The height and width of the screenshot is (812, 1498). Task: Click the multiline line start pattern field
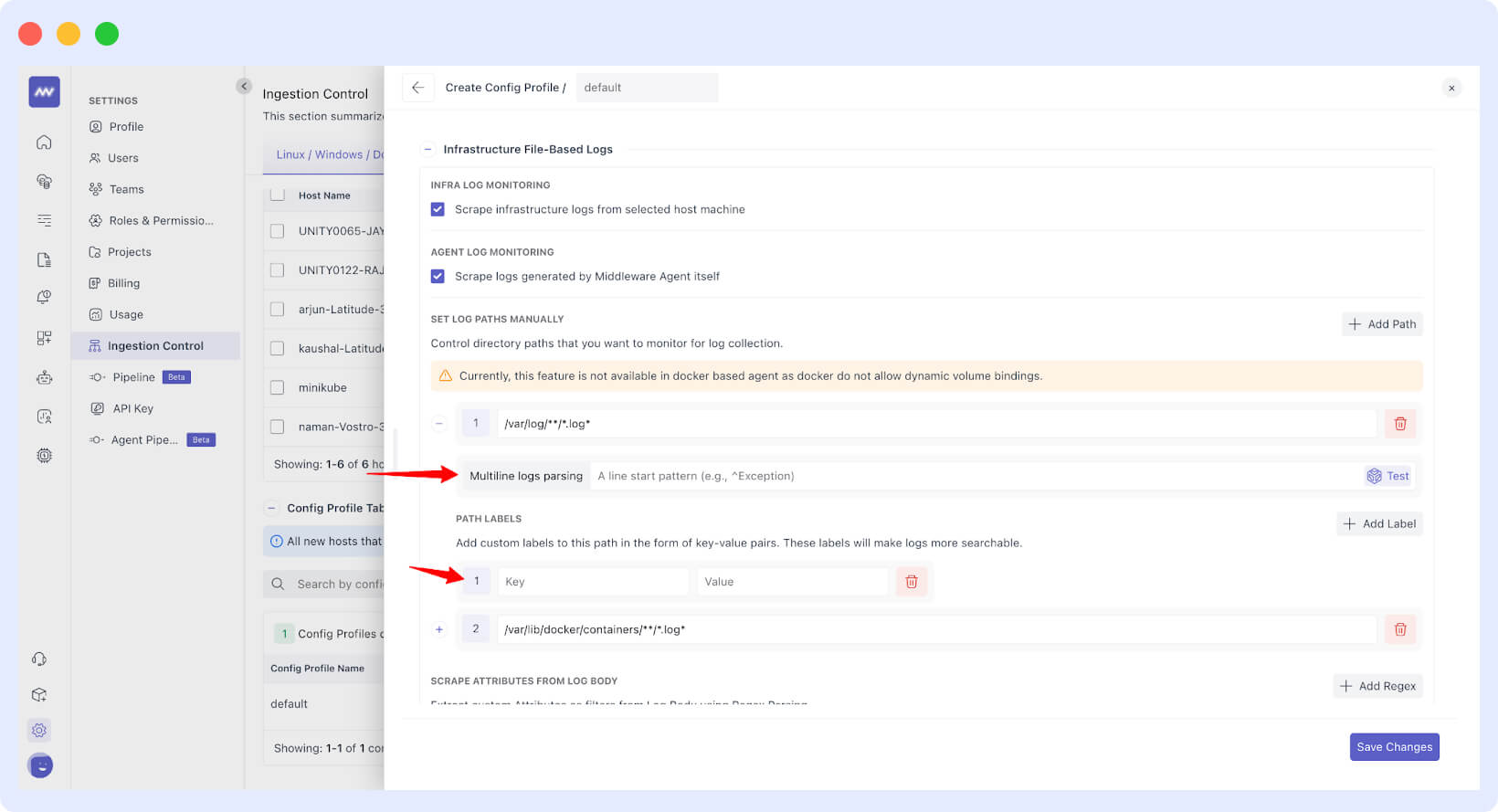[973, 476]
